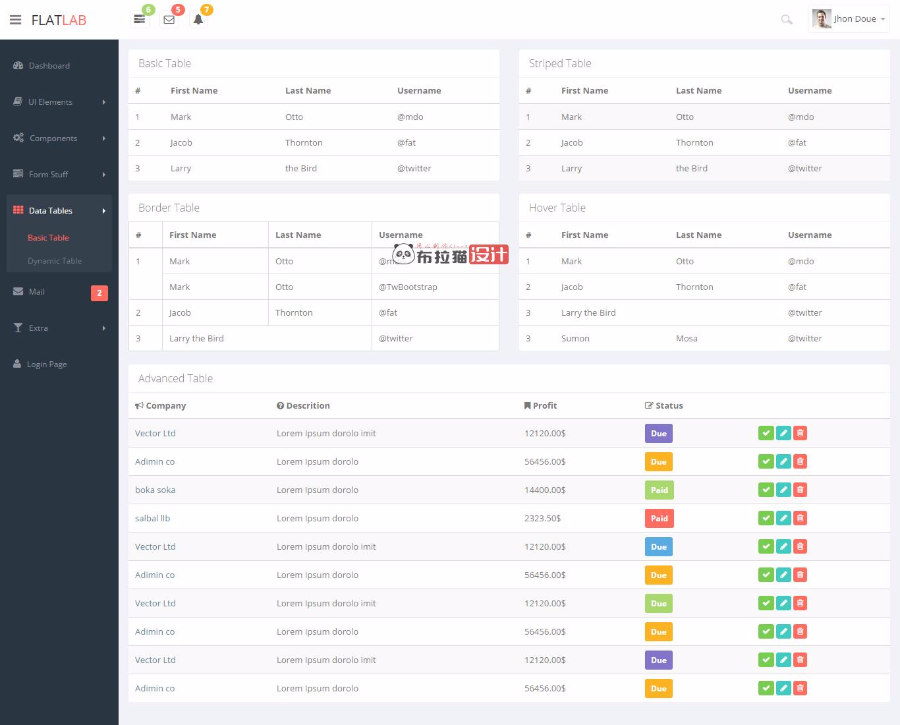Click delete trash button in first Vector Ltd row

(x=800, y=433)
